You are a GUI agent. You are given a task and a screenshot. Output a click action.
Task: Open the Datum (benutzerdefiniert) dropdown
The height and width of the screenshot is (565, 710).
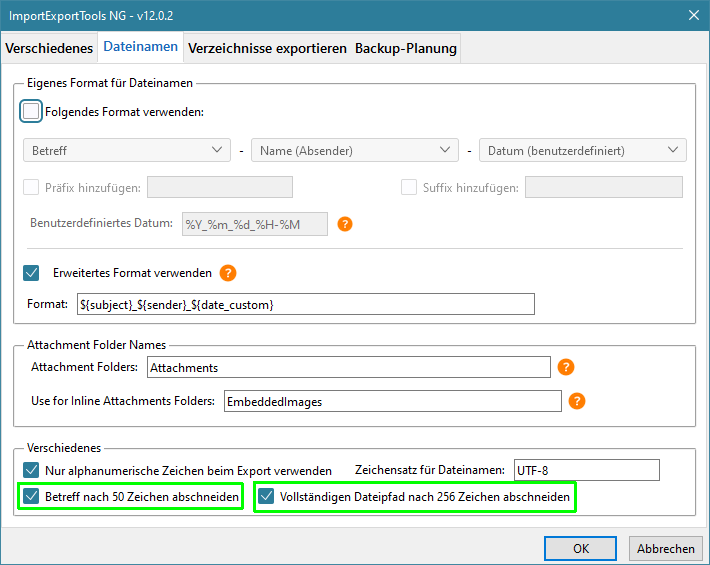click(583, 151)
